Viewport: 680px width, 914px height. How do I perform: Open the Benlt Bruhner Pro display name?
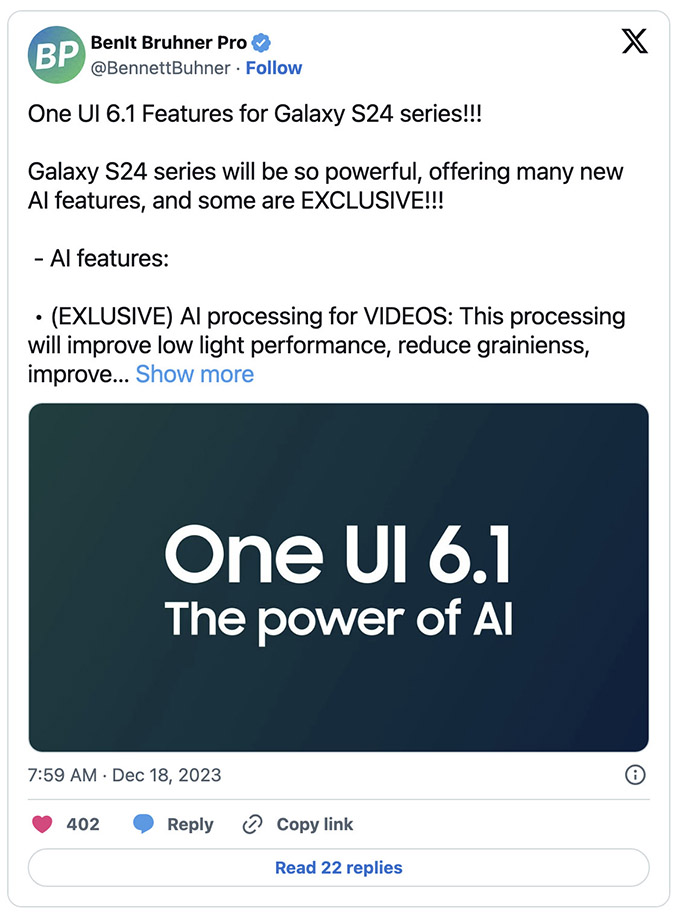click(x=168, y=43)
